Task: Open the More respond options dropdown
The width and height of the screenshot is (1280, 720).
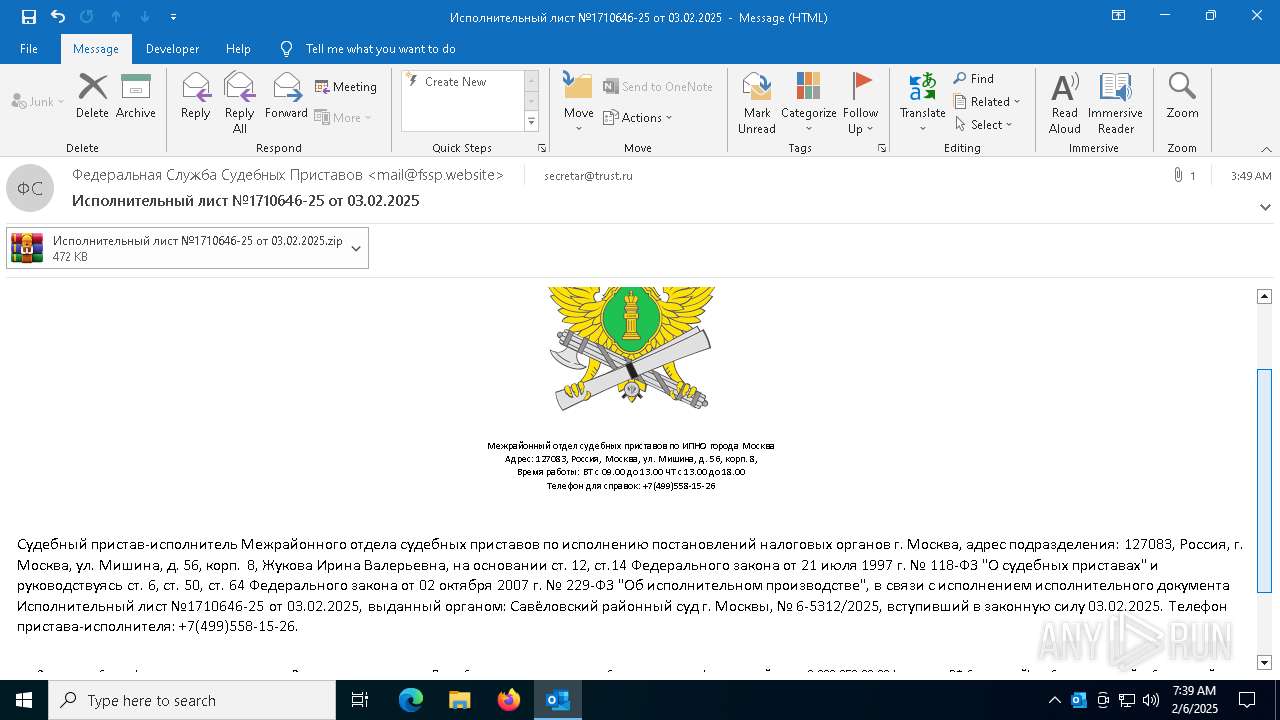Action: click(x=343, y=117)
